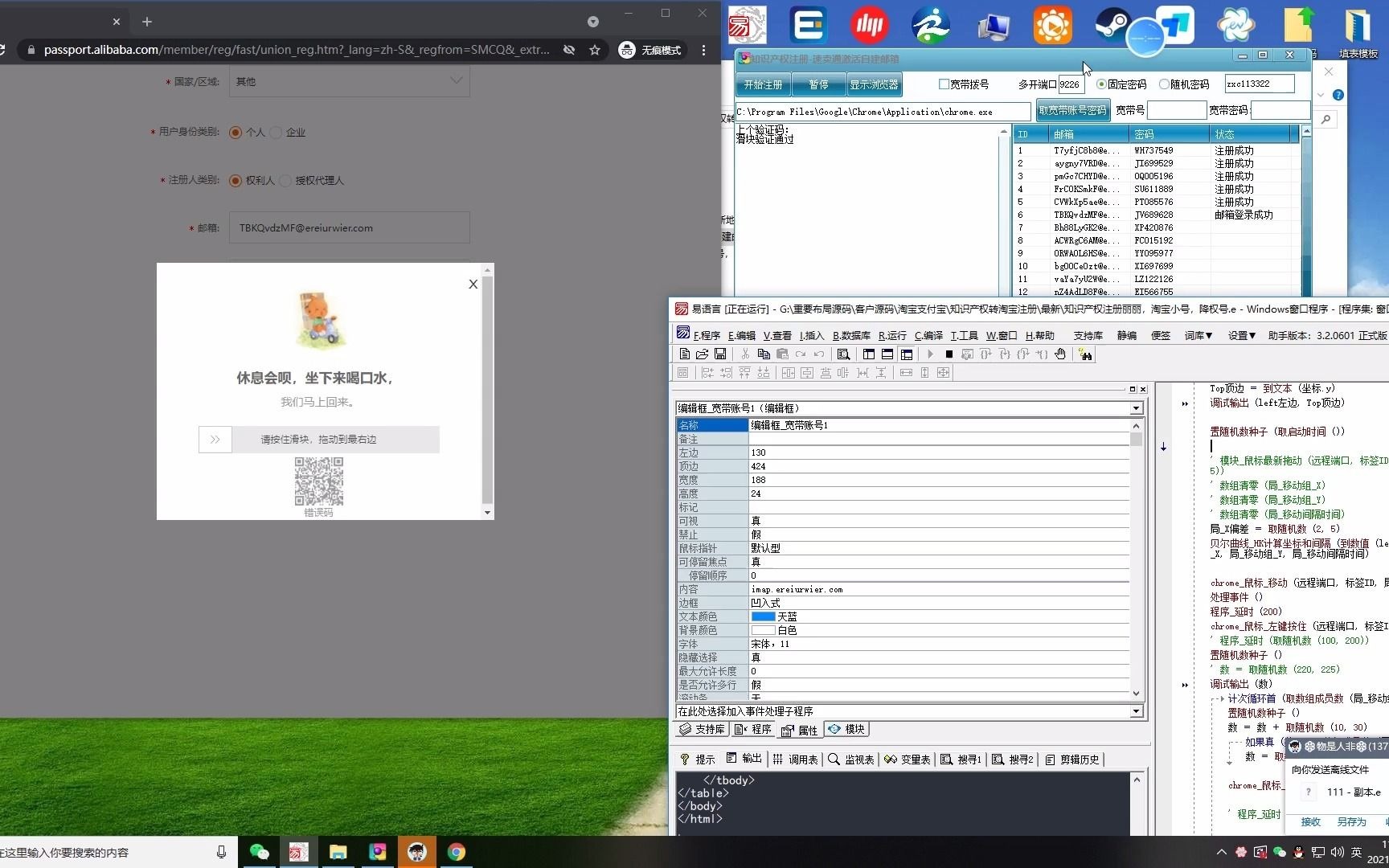Switch to the 支持库 panel tab
The image size is (1389, 868).
click(x=702, y=729)
